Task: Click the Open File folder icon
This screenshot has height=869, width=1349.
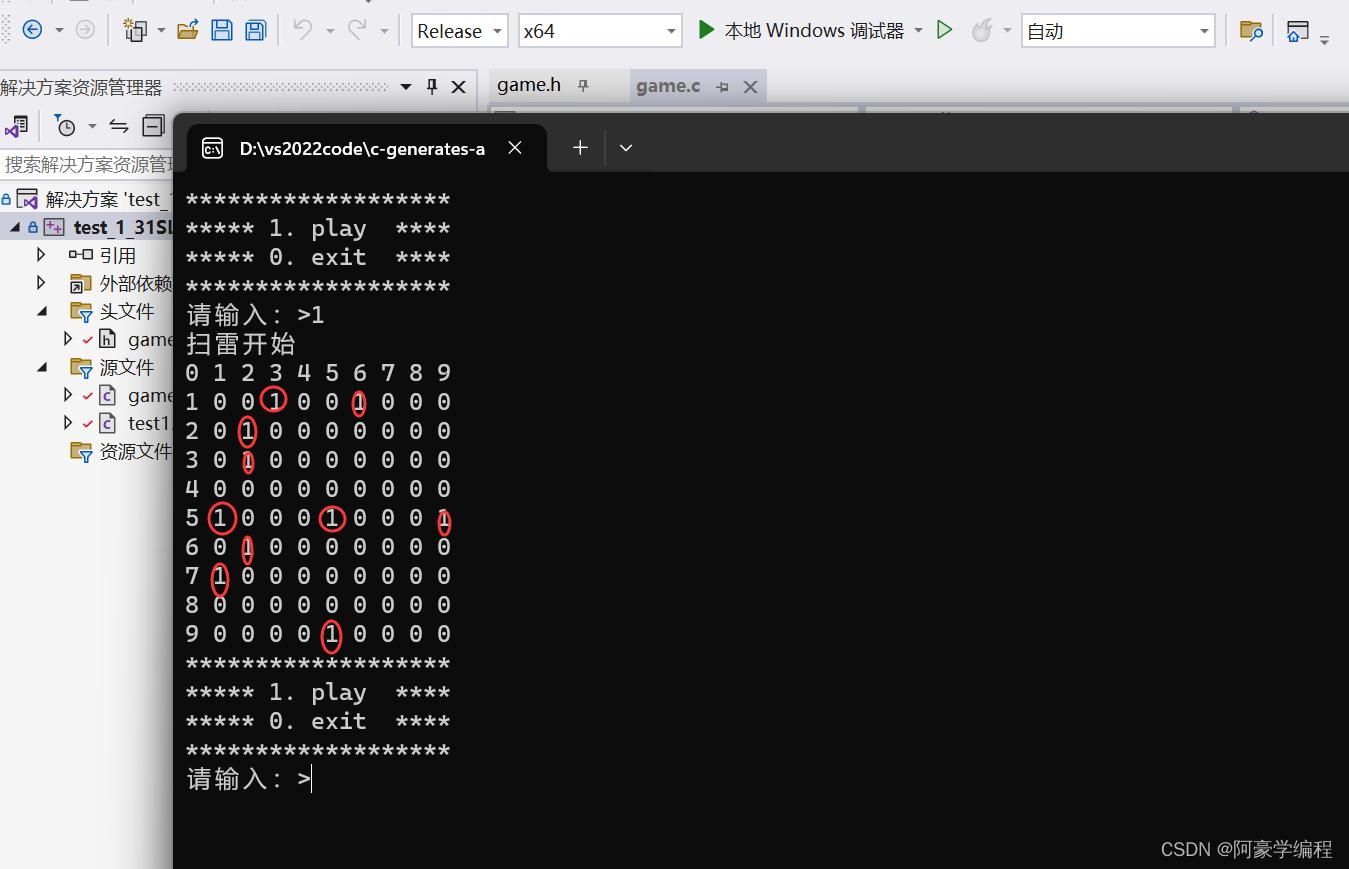Action: (x=187, y=30)
